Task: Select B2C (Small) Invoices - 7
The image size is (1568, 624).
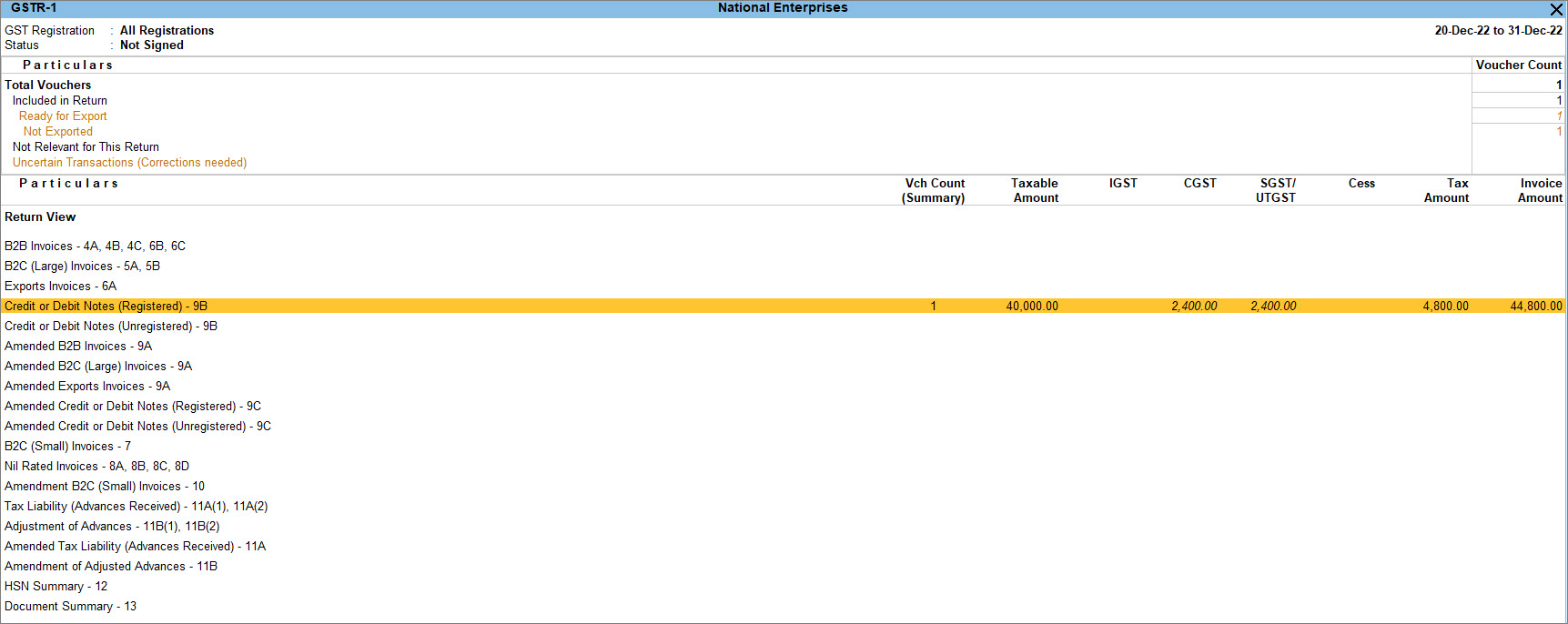Action: tap(67, 447)
